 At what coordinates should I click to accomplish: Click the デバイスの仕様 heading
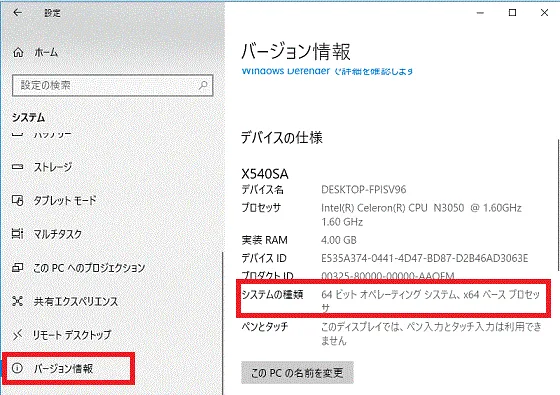click(x=282, y=138)
